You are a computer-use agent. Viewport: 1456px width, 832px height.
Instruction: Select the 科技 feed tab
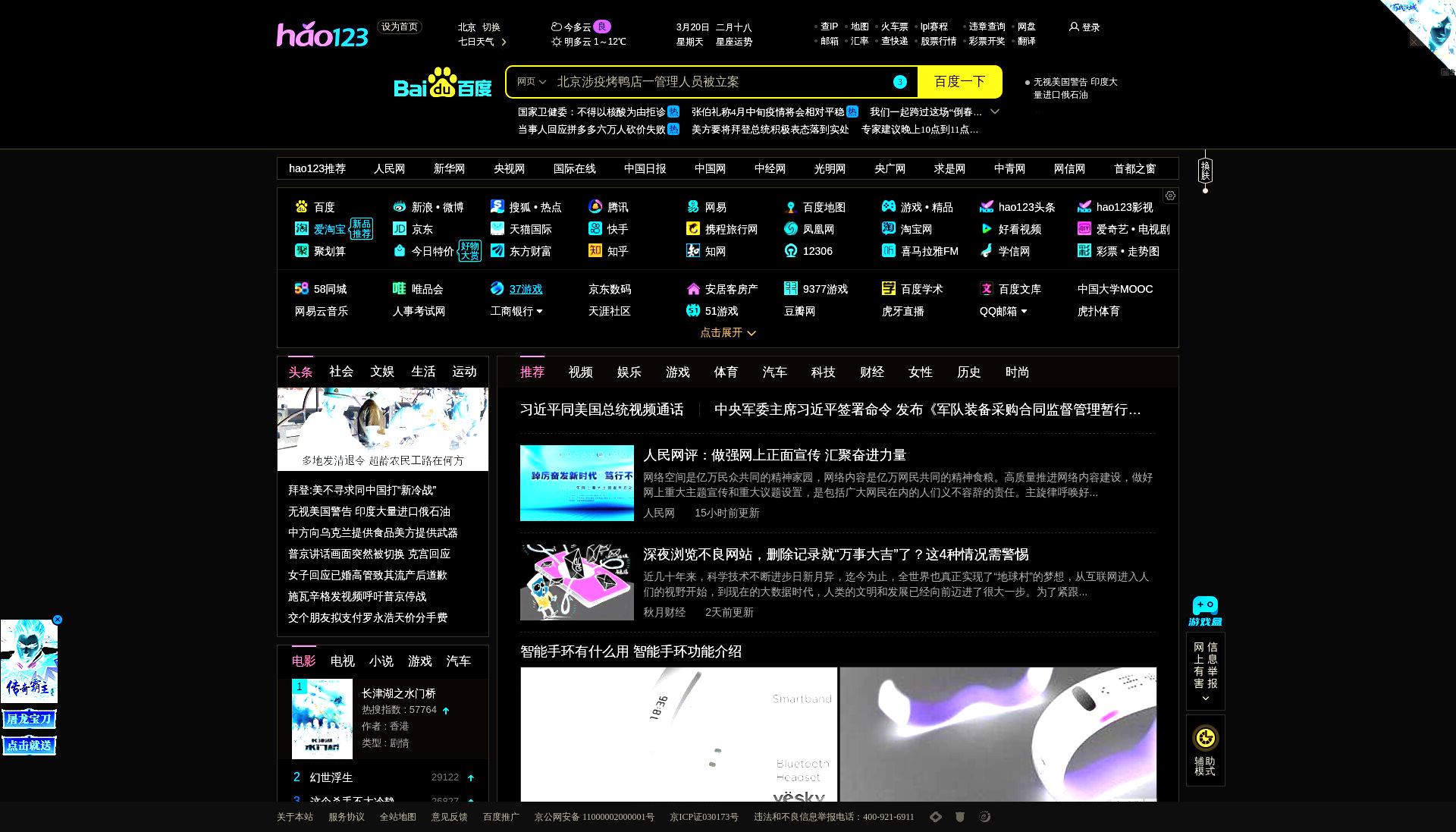click(x=824, y=372)
